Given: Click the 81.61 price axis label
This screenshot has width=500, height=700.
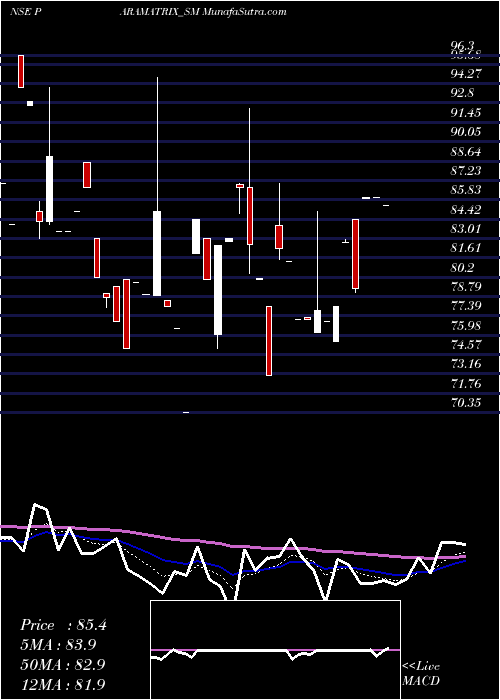Looking at the screenshot, I should (x=466, y=248).
